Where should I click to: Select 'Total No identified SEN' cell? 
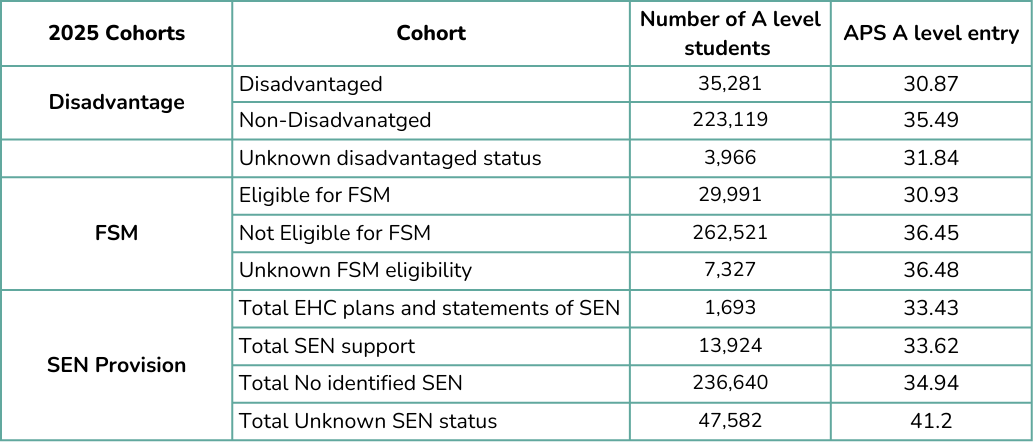[351, 383]
